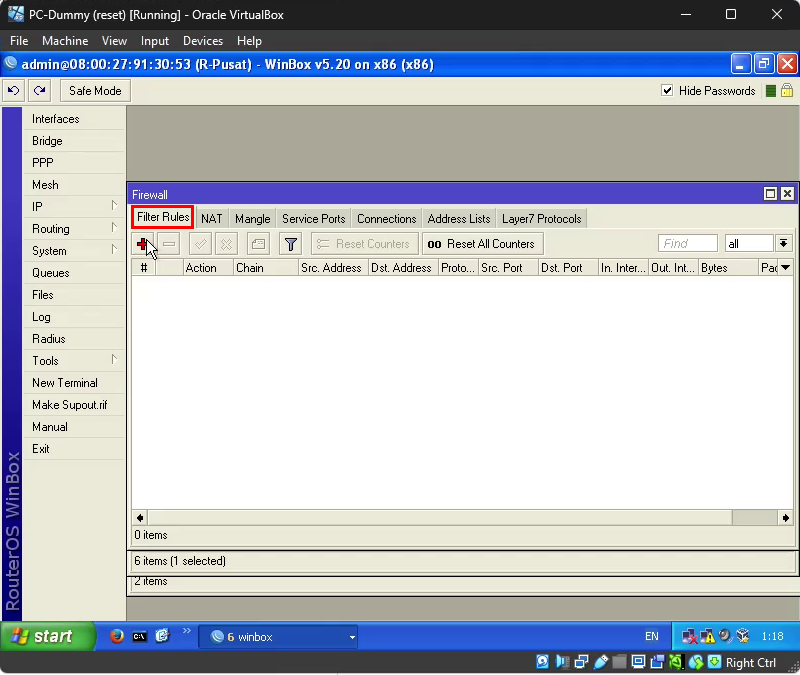Toggle Safe Mode button
Image resolution: width=800 pixels, height=675 pixels.
[95, 91]
